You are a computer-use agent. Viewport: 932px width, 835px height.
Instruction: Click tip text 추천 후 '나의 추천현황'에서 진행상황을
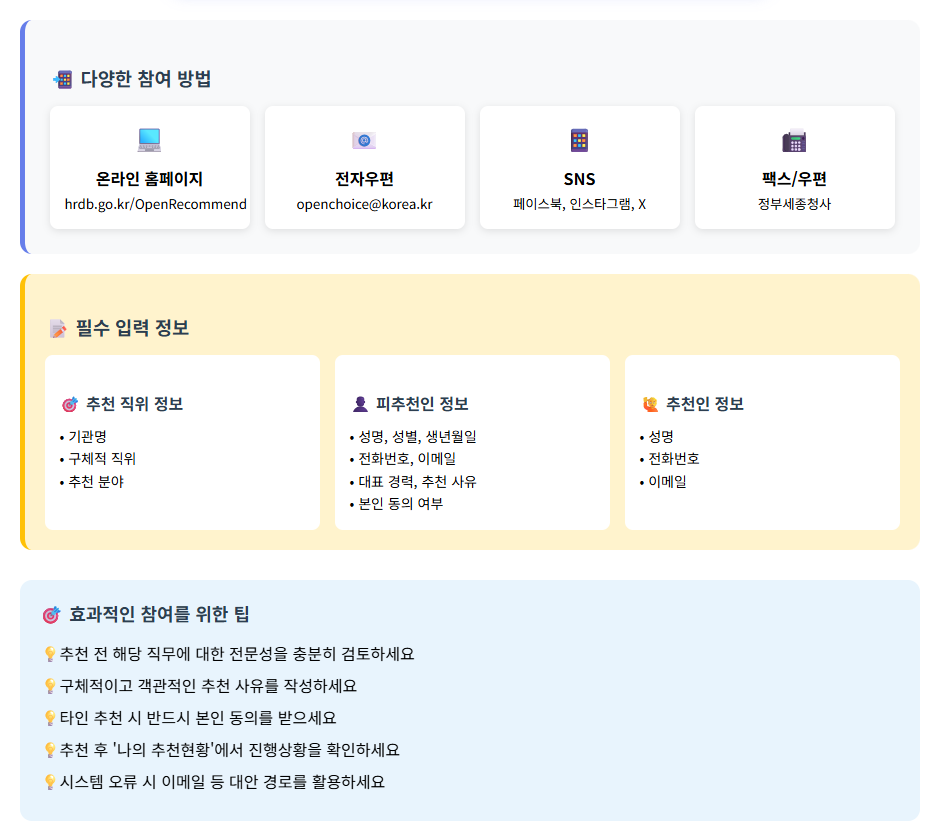click(x=229, y=750)
